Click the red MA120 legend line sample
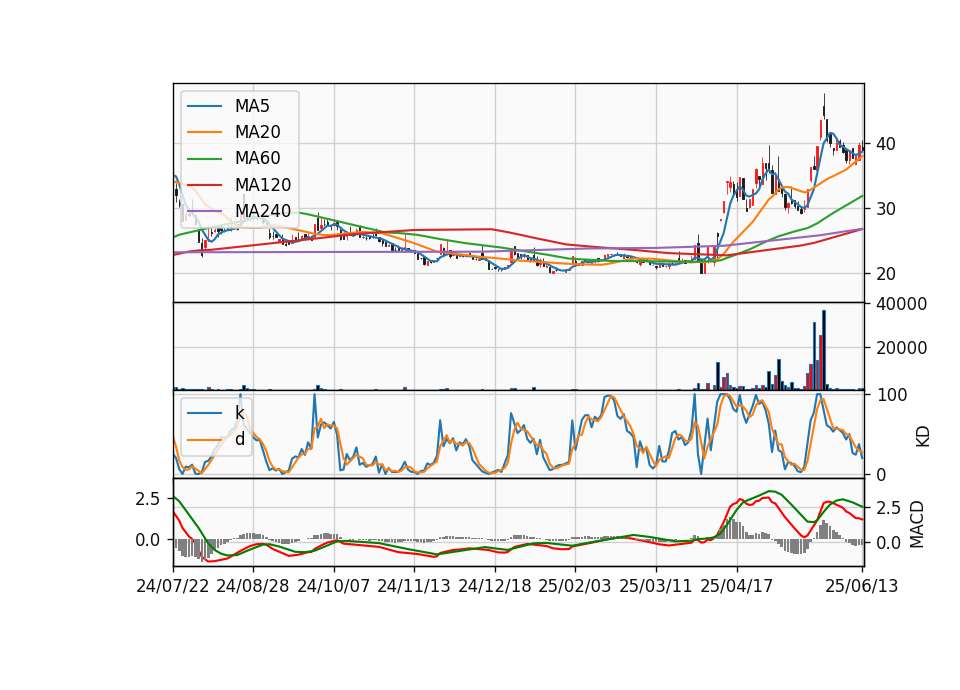The image size is (960, 690). point(204,185)
